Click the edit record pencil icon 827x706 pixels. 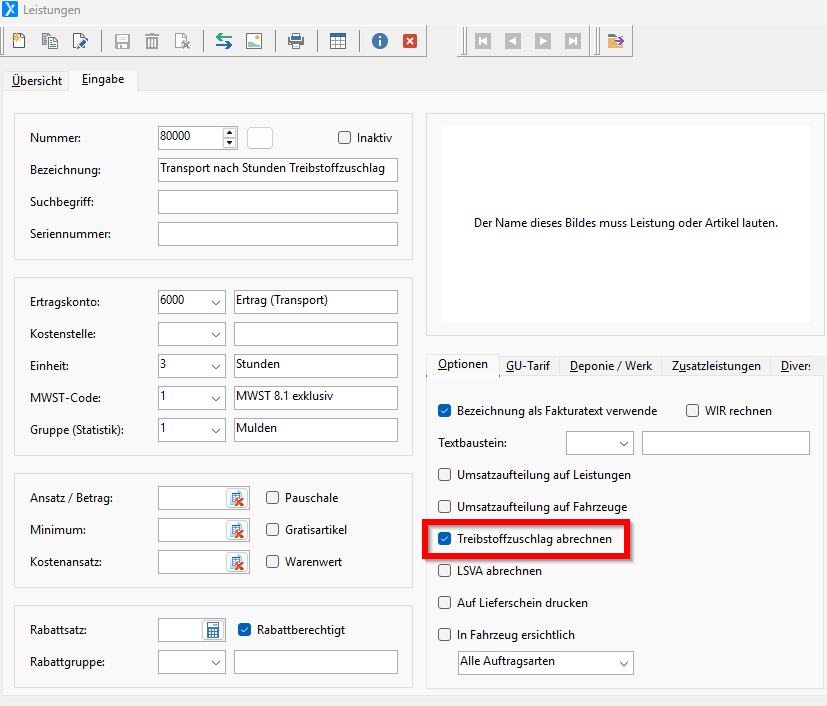79,41
